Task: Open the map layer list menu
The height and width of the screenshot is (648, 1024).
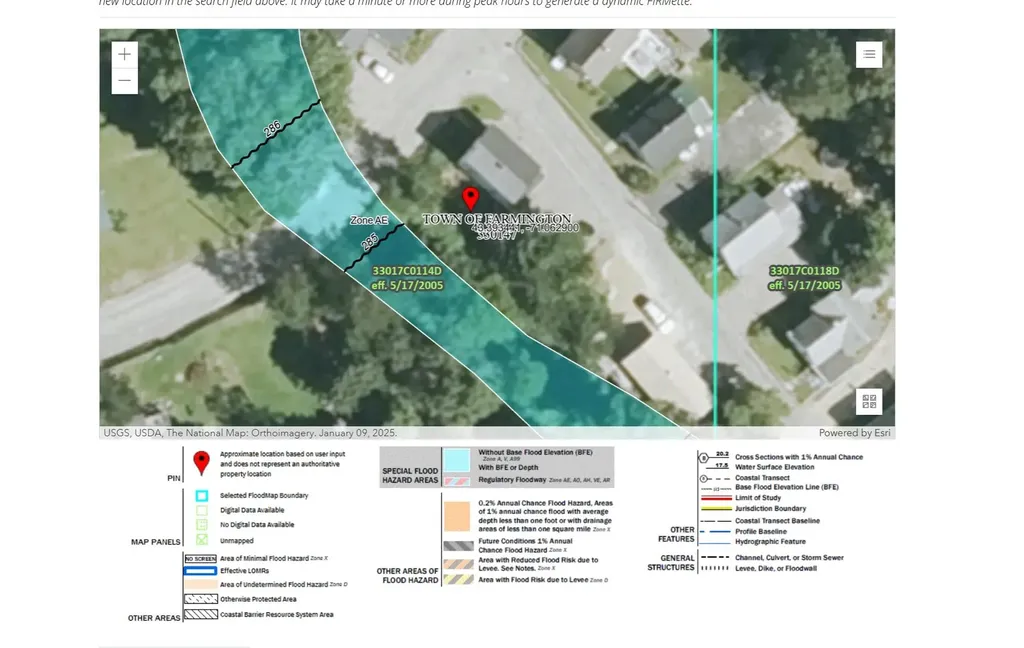Action: pos(869,54)
